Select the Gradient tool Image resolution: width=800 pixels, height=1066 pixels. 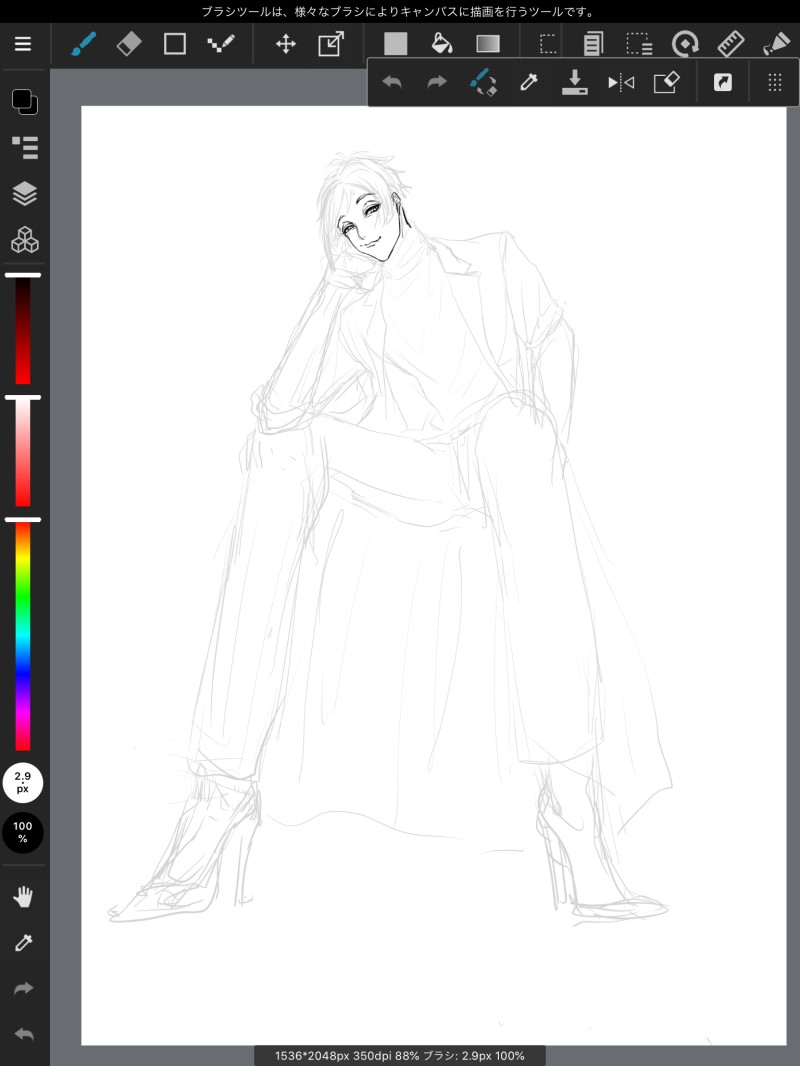click(x=487, y=44)
